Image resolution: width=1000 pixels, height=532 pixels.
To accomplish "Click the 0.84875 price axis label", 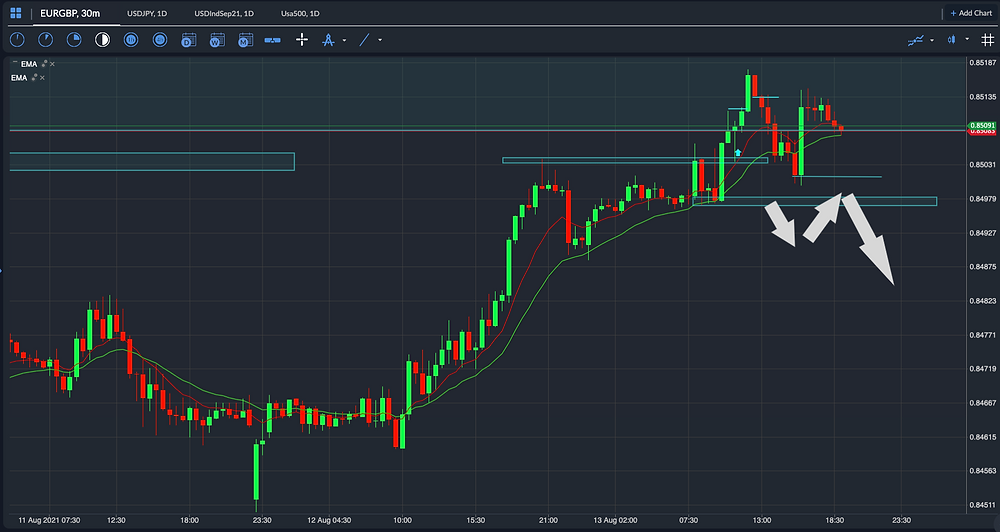I will [983, 267].
